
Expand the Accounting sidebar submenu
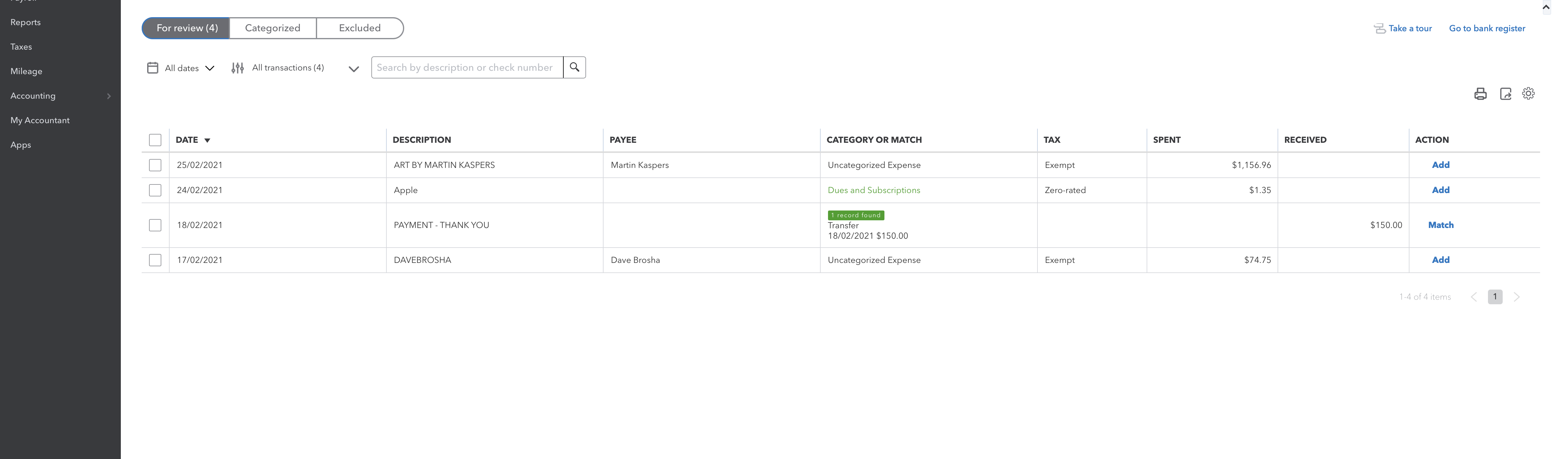[x=108, y=96]
